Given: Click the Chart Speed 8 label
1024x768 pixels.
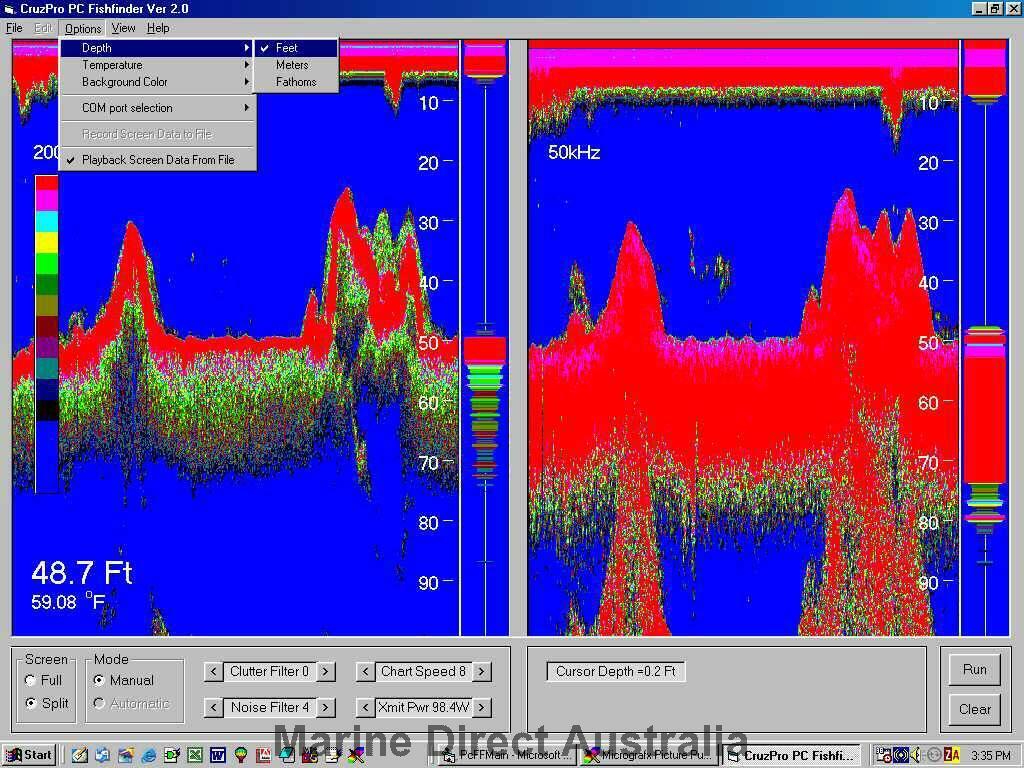Looking at the screenshot, I should (423, 671).
